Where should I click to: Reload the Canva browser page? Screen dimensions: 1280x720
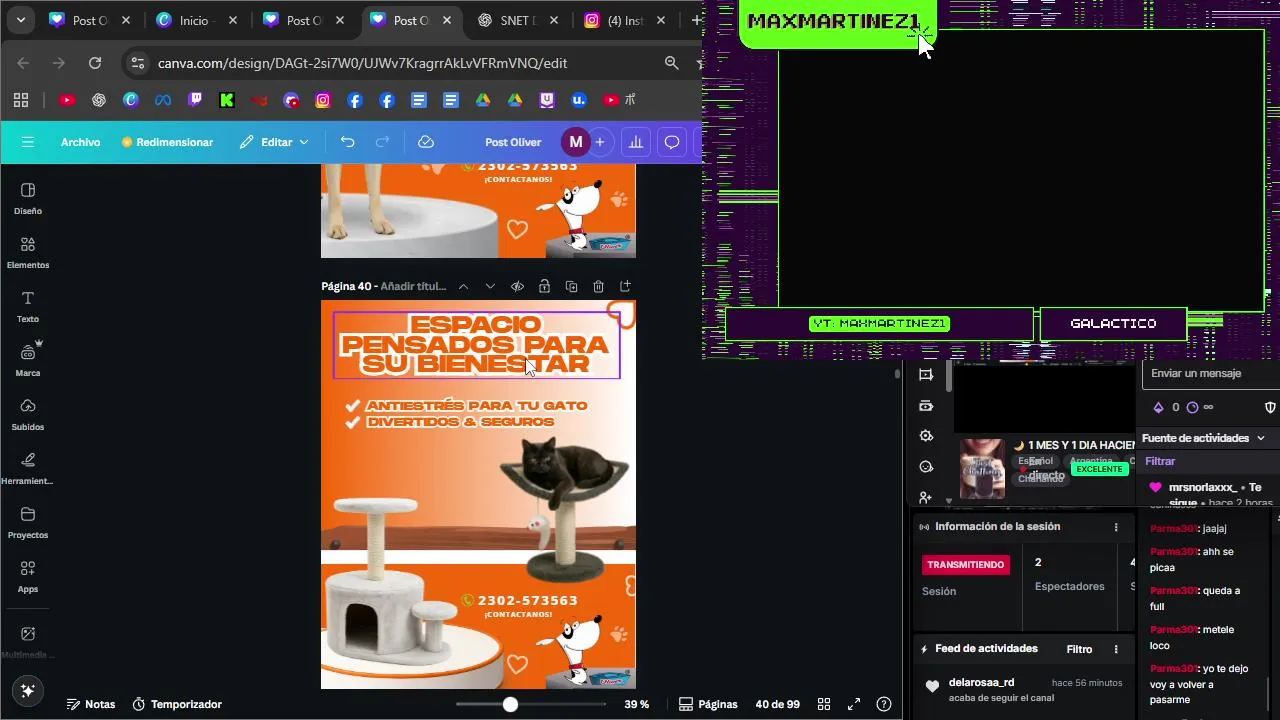tap(95, 63)
